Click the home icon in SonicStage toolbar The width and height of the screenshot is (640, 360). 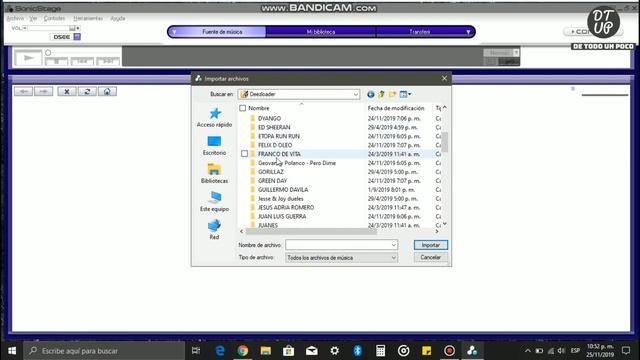click(x=107, y=91)
